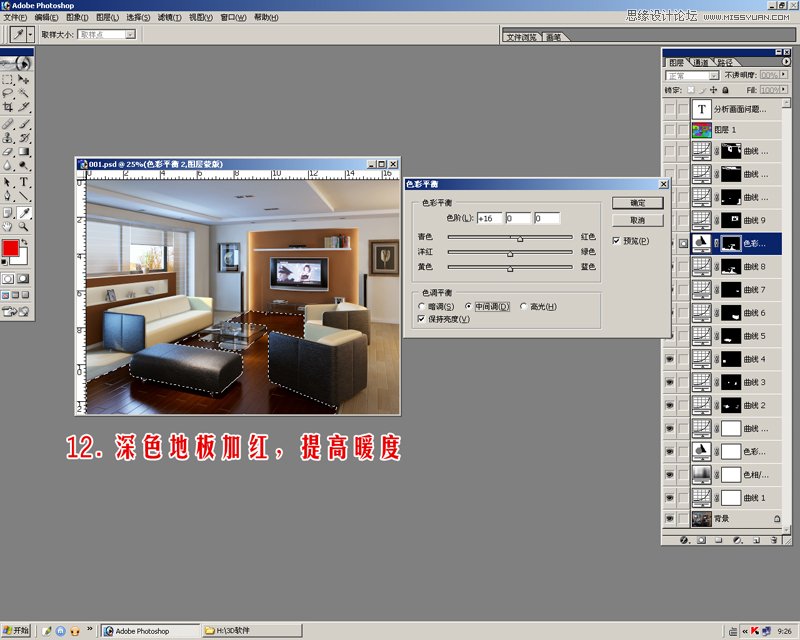Viewport: 800px width, 640px height.
Task: Click the Cyan-Red slider handle
Action: [x=519, y=239]
